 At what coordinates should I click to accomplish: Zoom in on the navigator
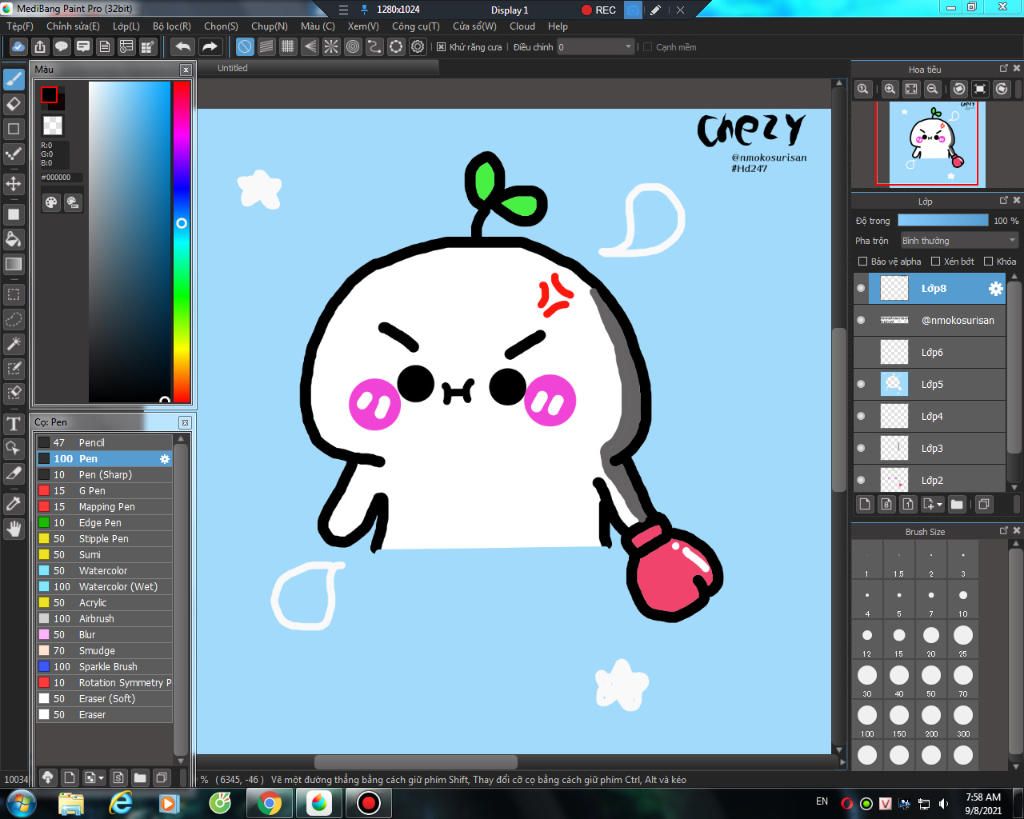point(889,89)
